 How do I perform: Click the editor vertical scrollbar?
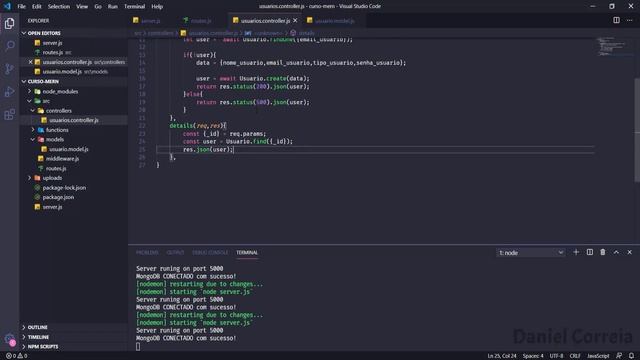[637, 130]
